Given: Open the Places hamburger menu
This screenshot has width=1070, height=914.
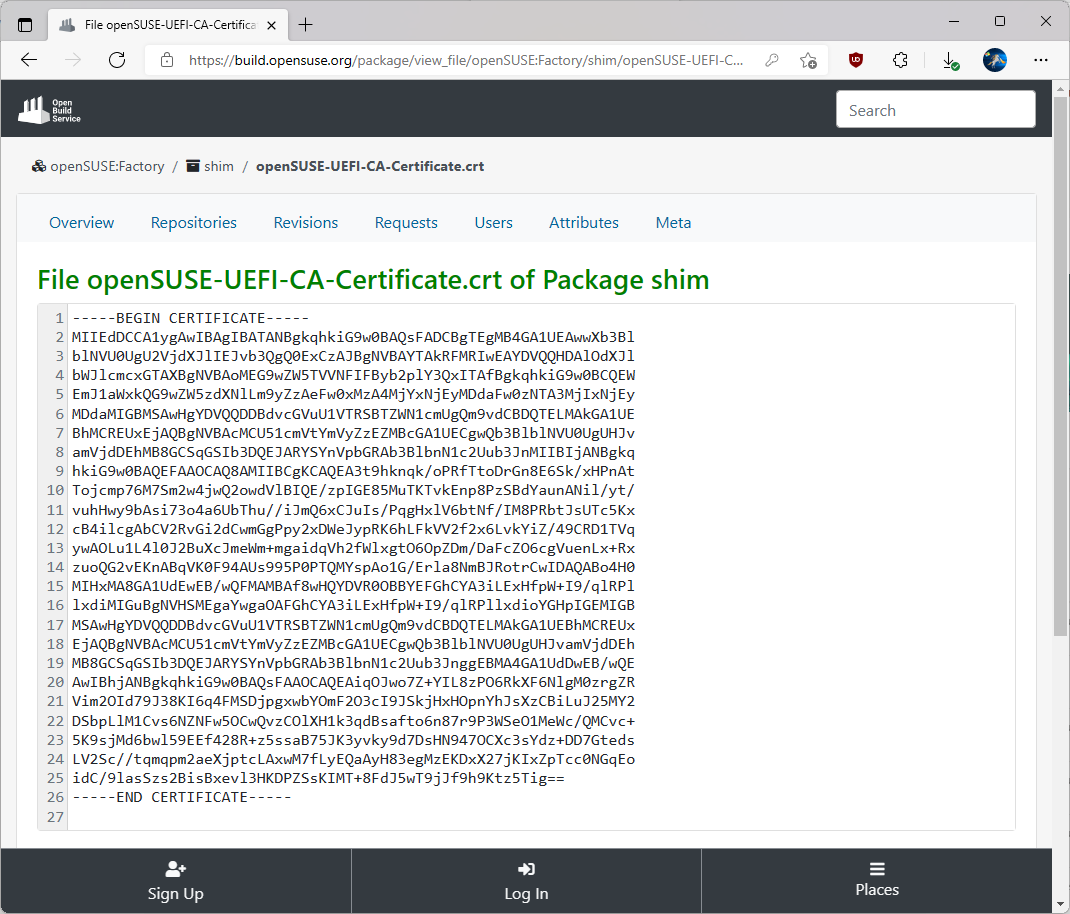Looking at the screenshot, I should (877, 868).
